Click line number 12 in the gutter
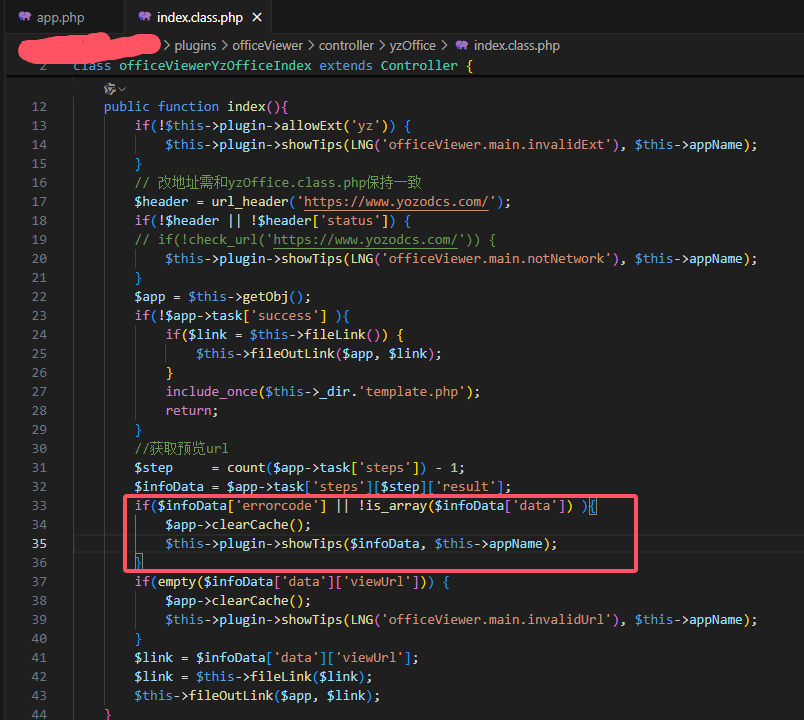Viewport: 804px width, 720px height. coord(39,107)
